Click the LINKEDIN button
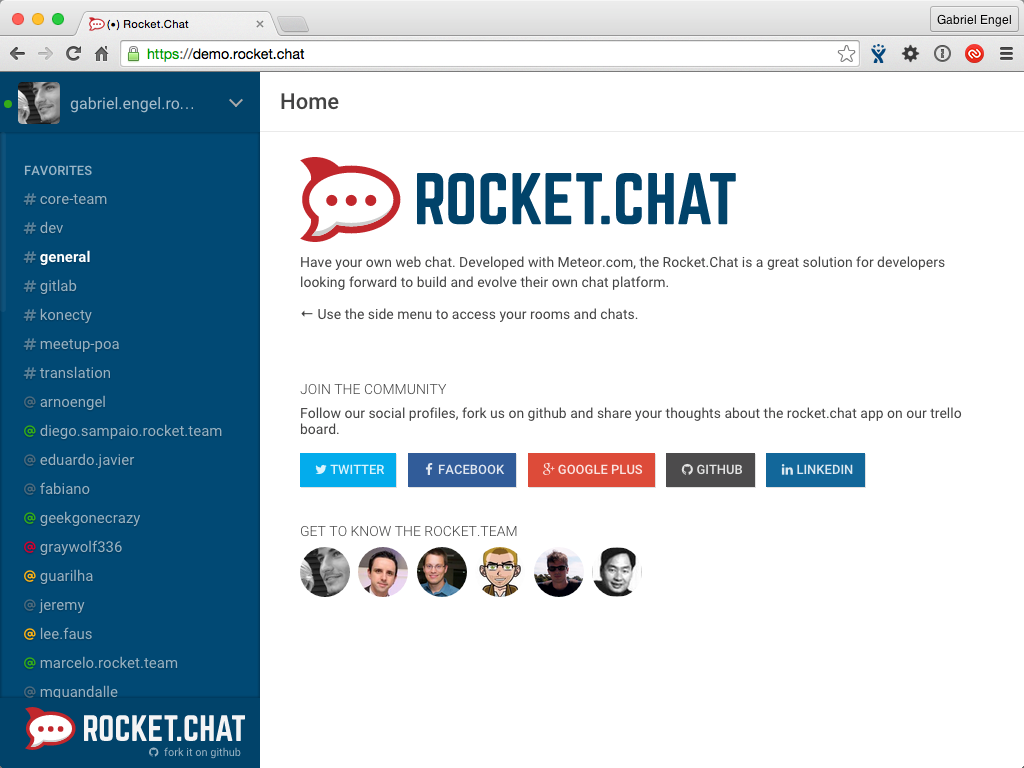 click(x=816, y=470)
